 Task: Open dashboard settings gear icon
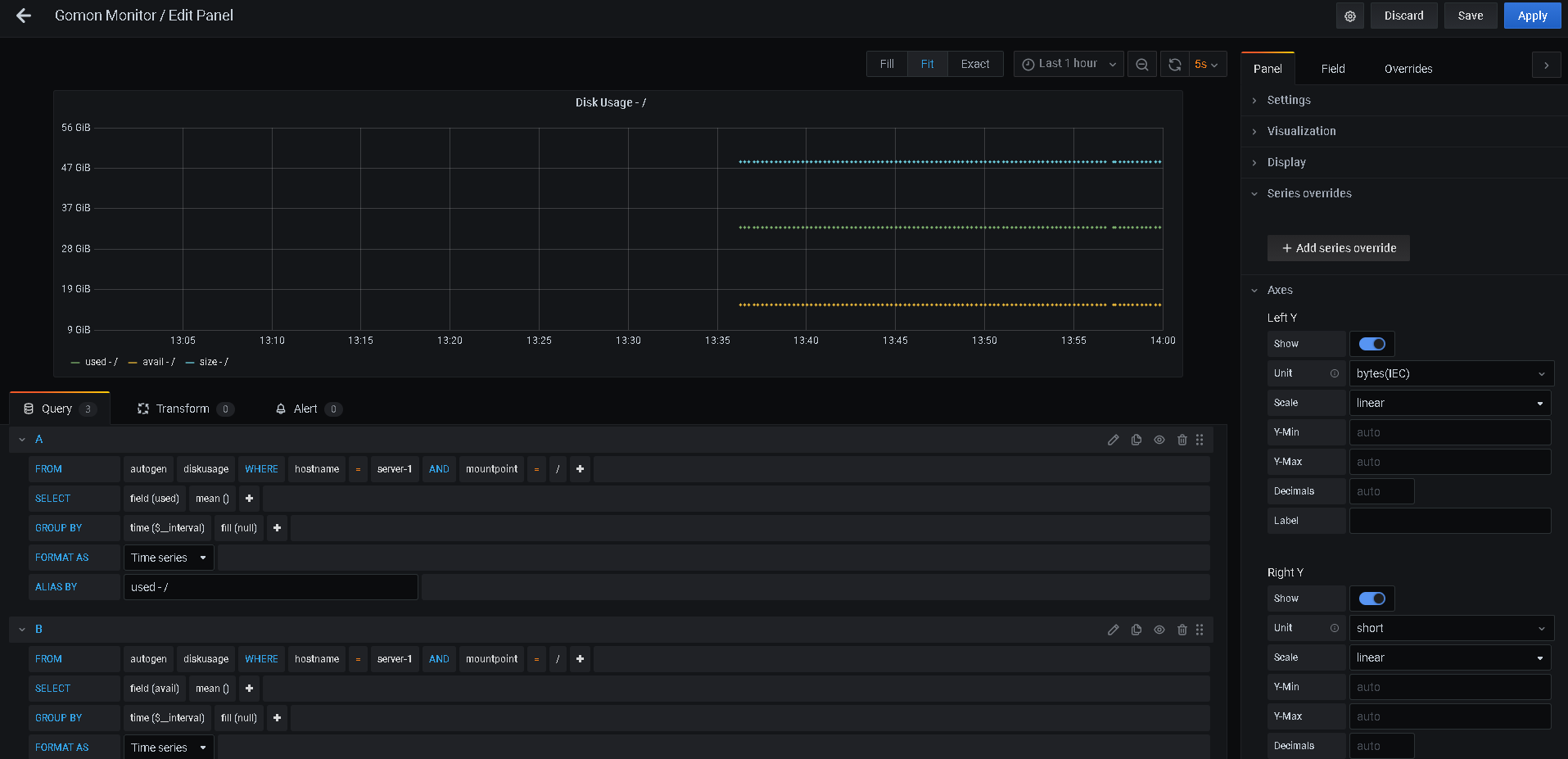click(x=1350, y=16)
